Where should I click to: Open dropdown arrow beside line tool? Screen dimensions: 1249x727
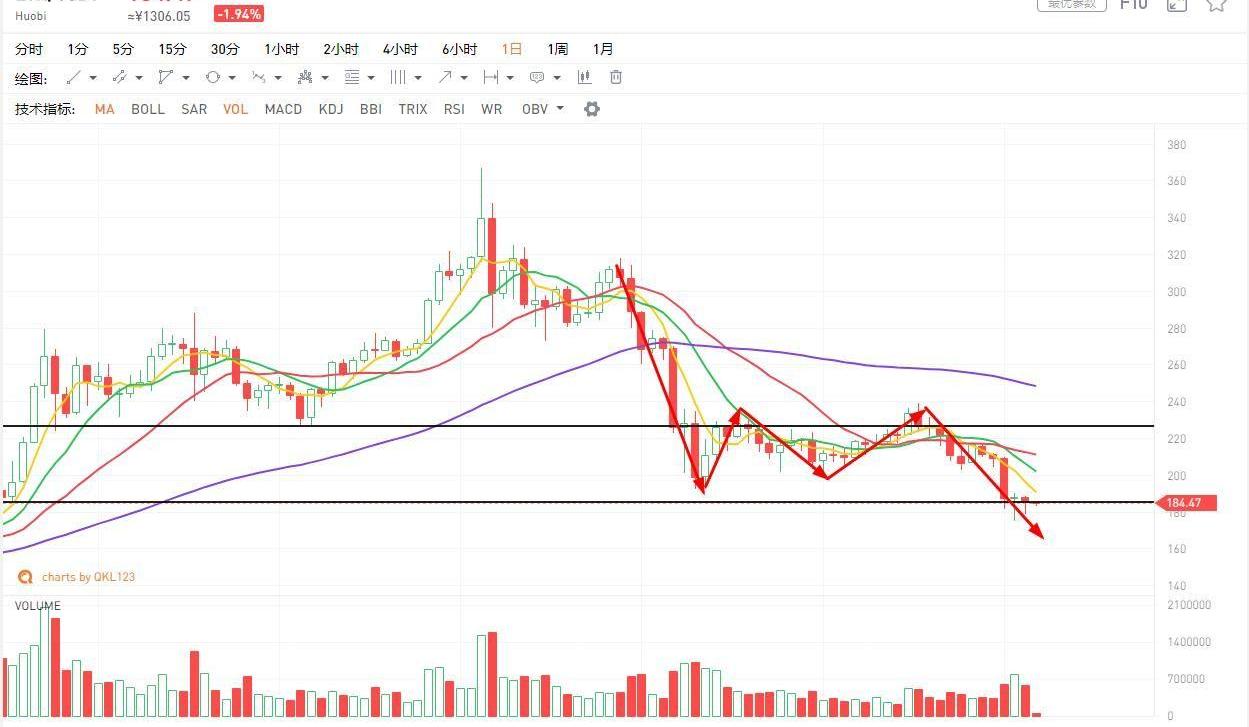pos(93,78)
